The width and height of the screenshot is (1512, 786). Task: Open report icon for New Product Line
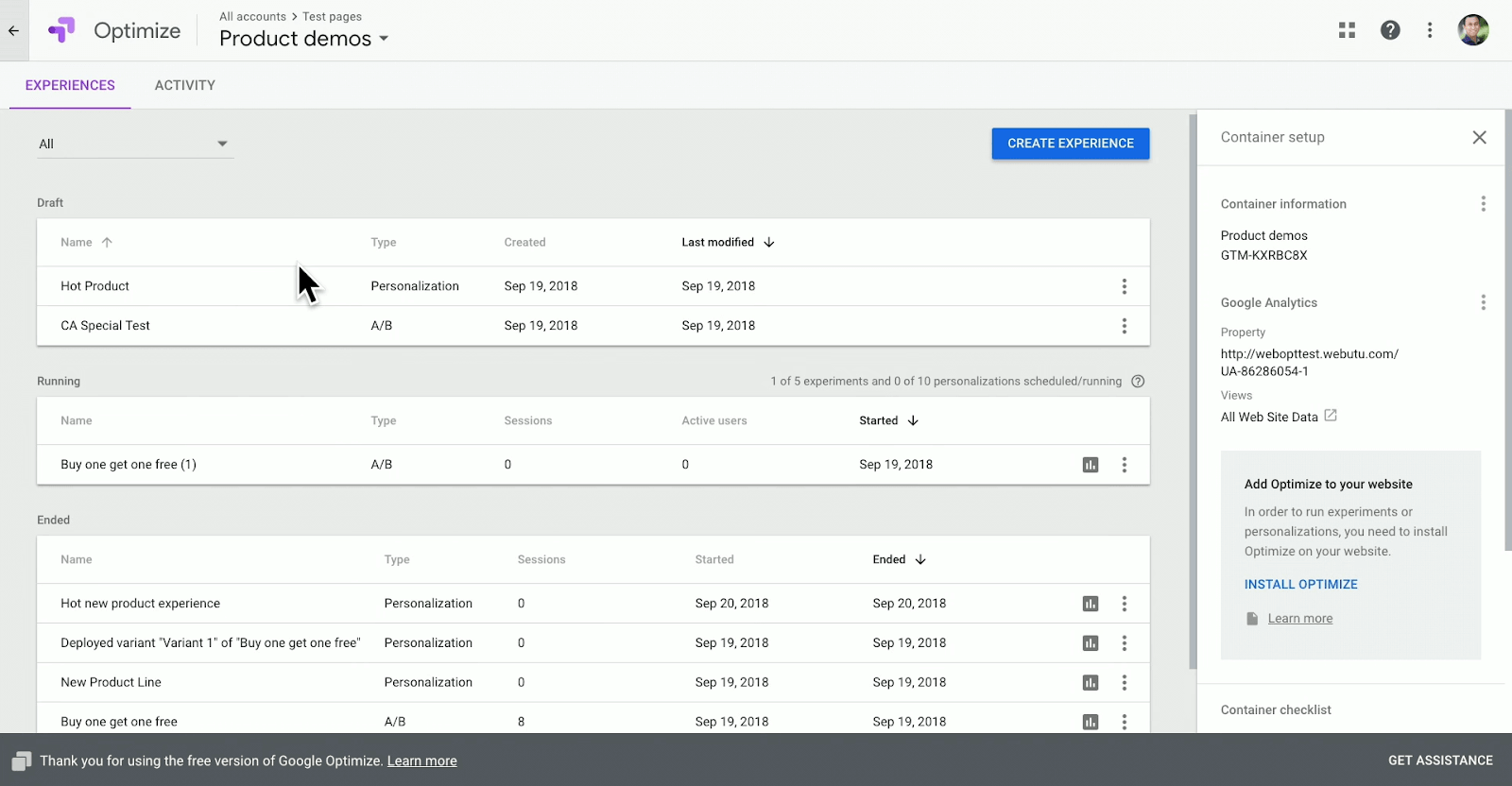click(1091, 683)
